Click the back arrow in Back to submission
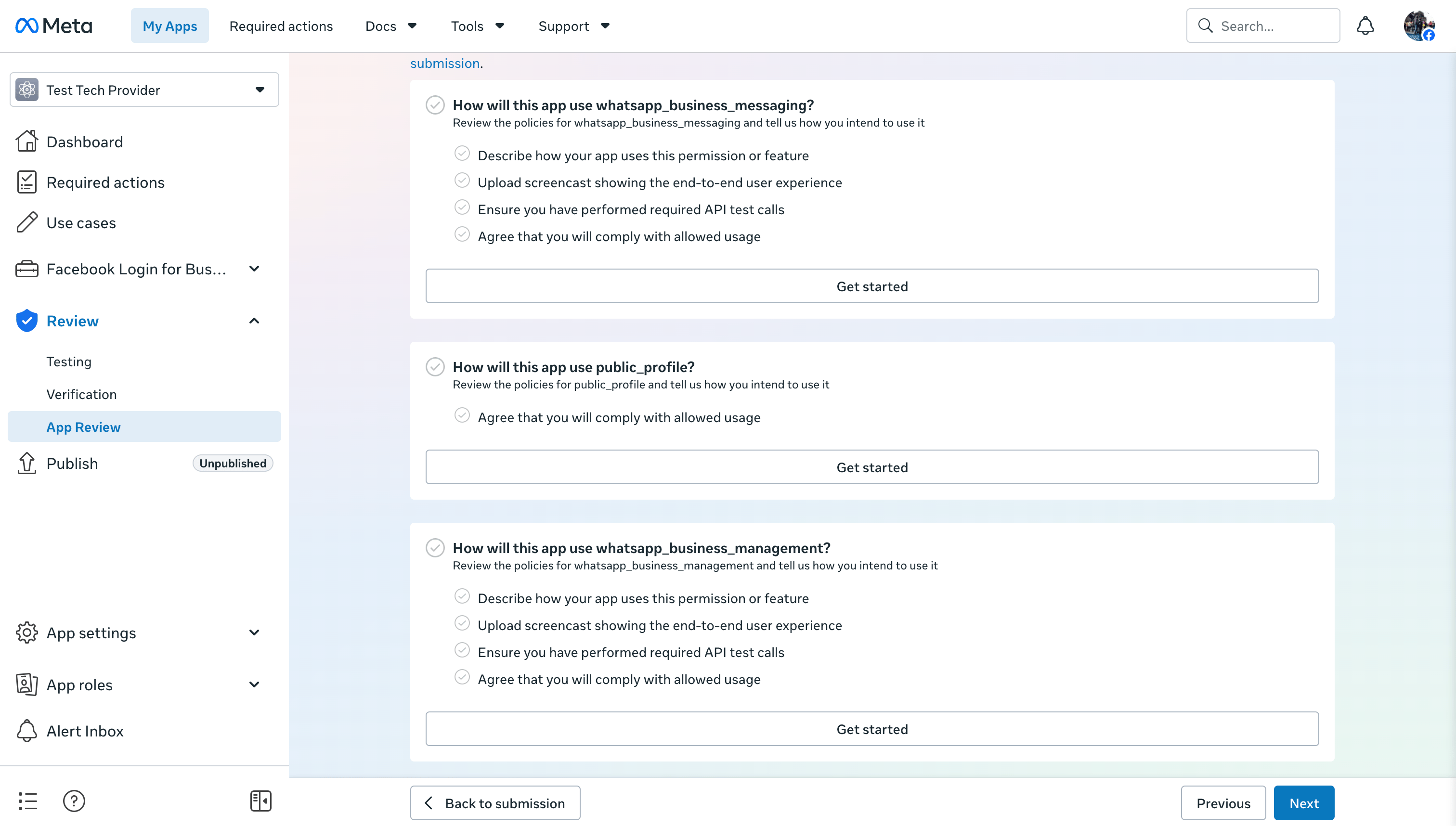1456x826 pixels. click(x=429, y=803)
